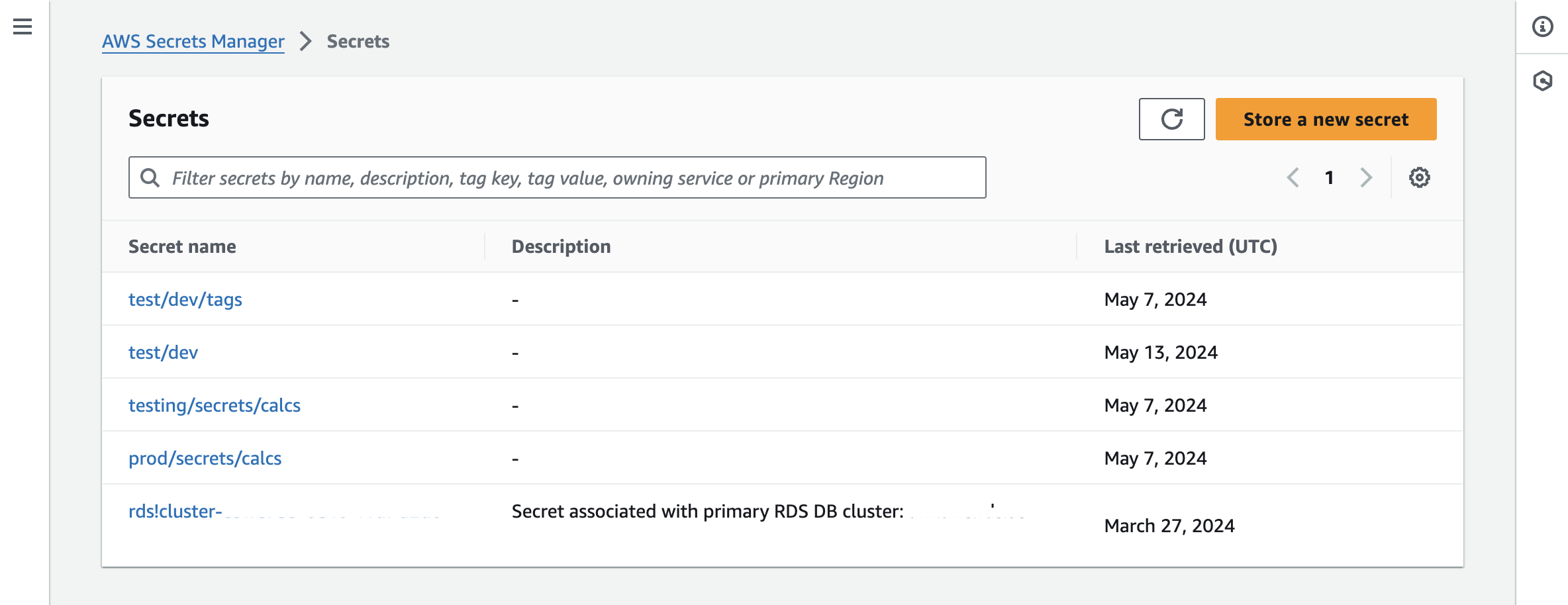Click the next page chevron
Image resolution: width=1568 pixels, height=605 pixels.
click(x=1365, y=177)
